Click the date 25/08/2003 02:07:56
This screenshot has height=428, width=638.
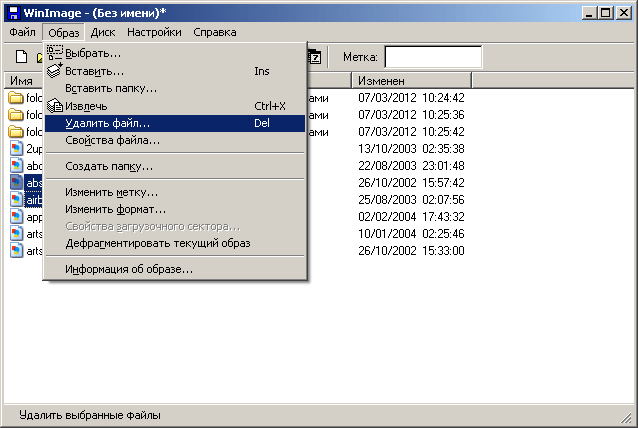[411, 200]
